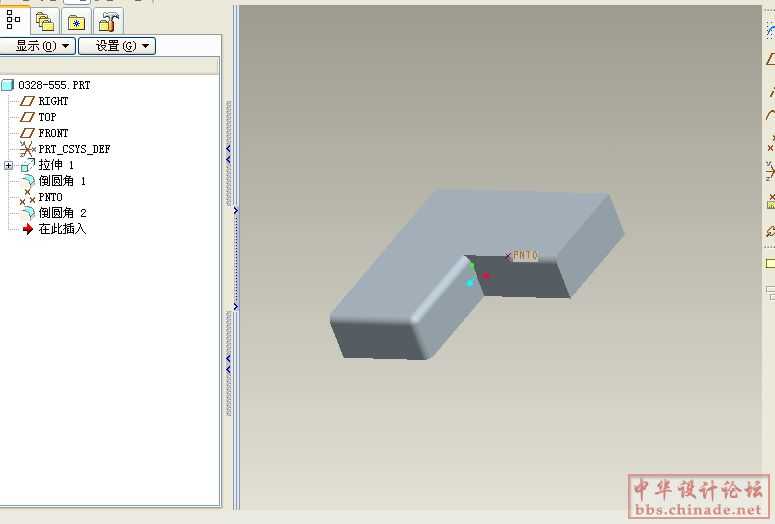Open the Connections tab with hammer icon

[108, 22]
